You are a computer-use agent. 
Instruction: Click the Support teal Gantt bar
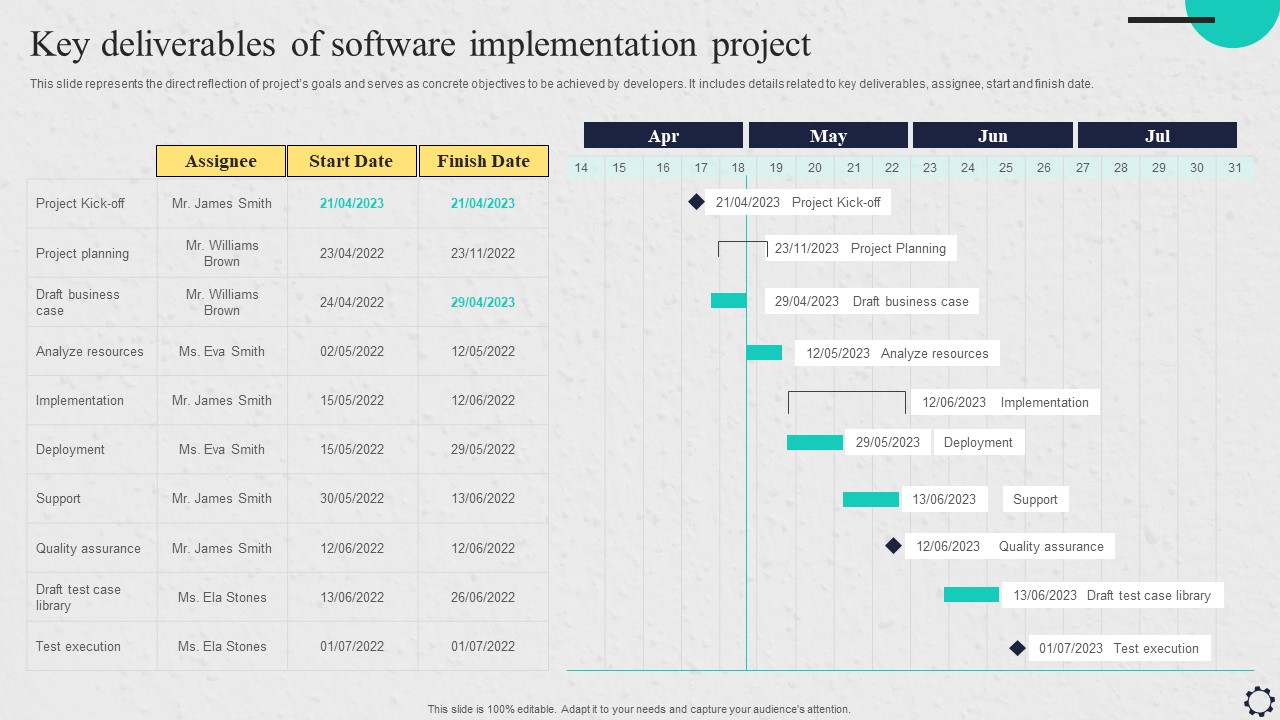(871, 499)
